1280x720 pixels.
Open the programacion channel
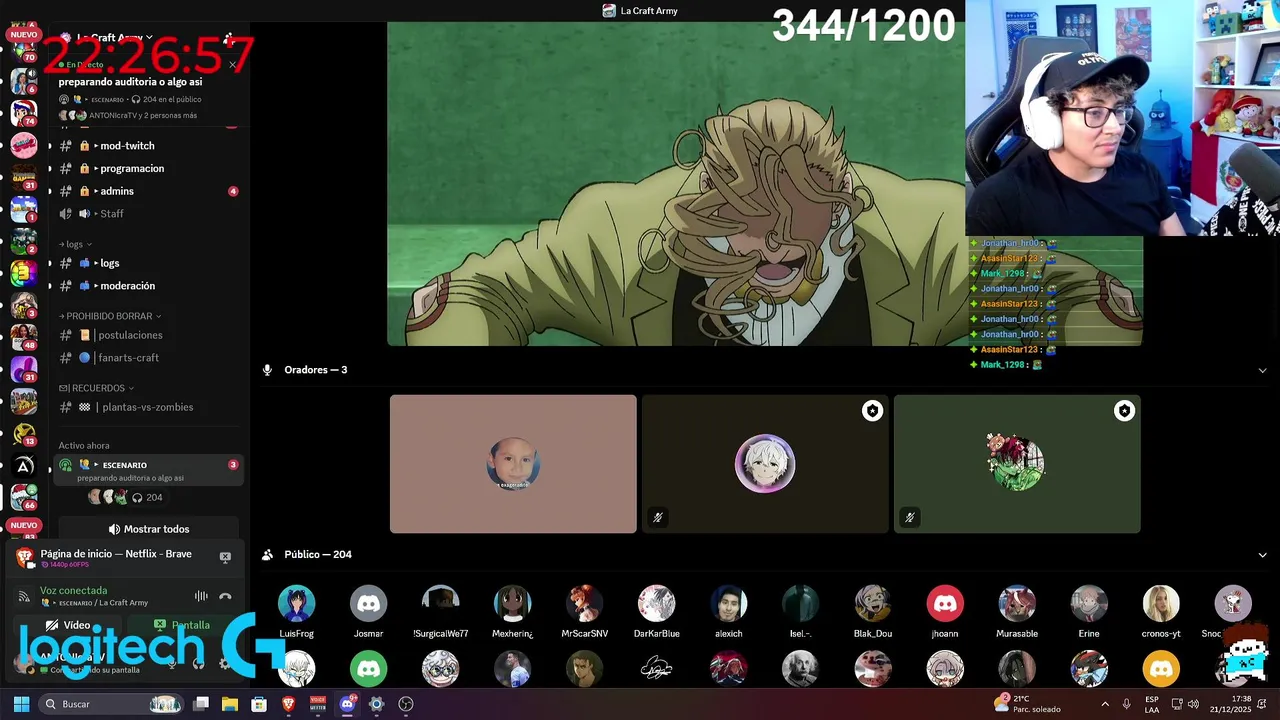pyautogui.click(x=146, y=168)
